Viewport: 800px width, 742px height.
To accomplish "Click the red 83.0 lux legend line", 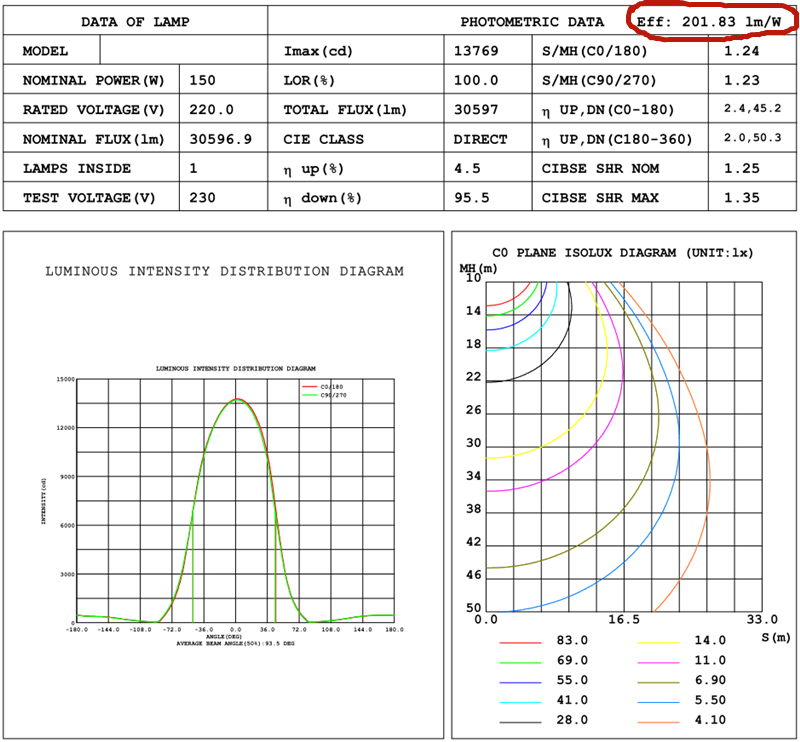I will (x=520, y=641).
